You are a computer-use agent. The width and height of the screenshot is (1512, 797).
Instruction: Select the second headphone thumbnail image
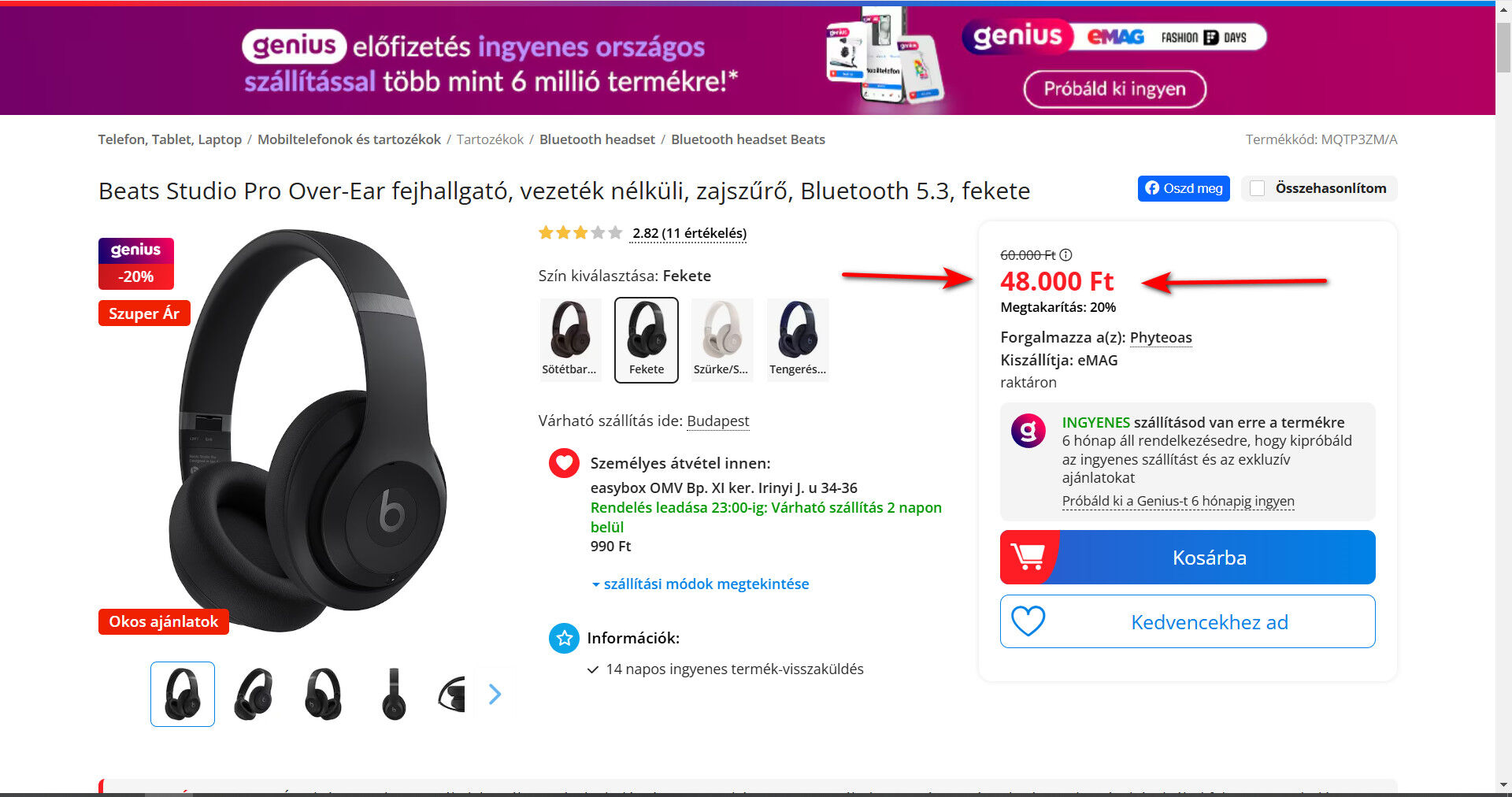coord(254,694)
